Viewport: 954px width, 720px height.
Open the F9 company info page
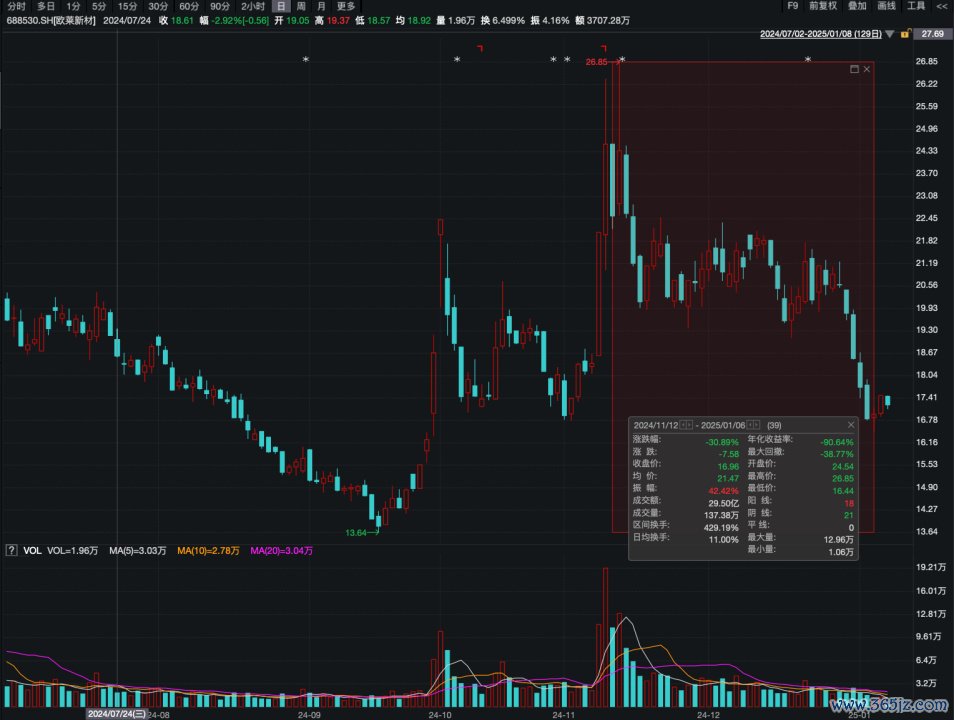coord(793,6)
